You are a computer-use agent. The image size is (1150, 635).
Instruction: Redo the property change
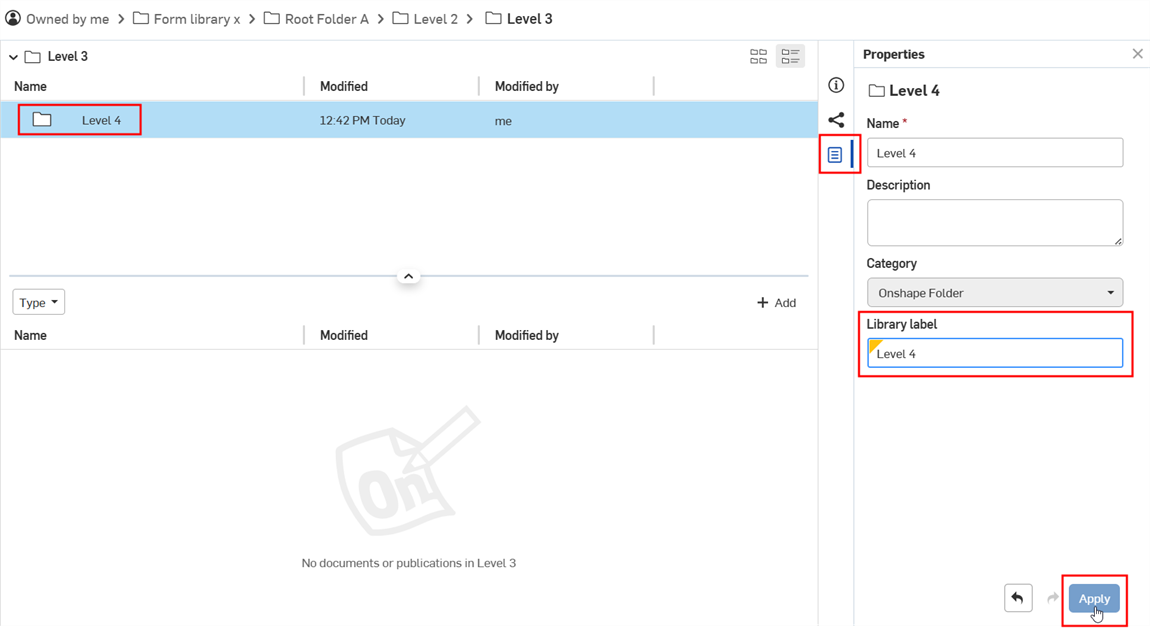click(x=1052, y=598)
